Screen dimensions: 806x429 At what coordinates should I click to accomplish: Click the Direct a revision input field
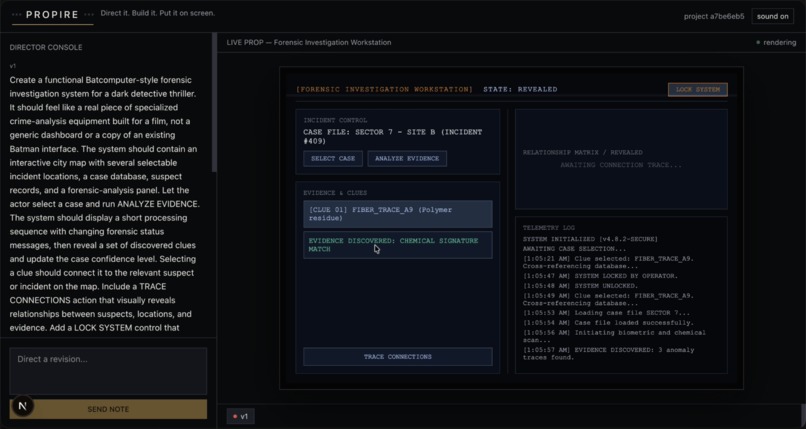[108, 371]
